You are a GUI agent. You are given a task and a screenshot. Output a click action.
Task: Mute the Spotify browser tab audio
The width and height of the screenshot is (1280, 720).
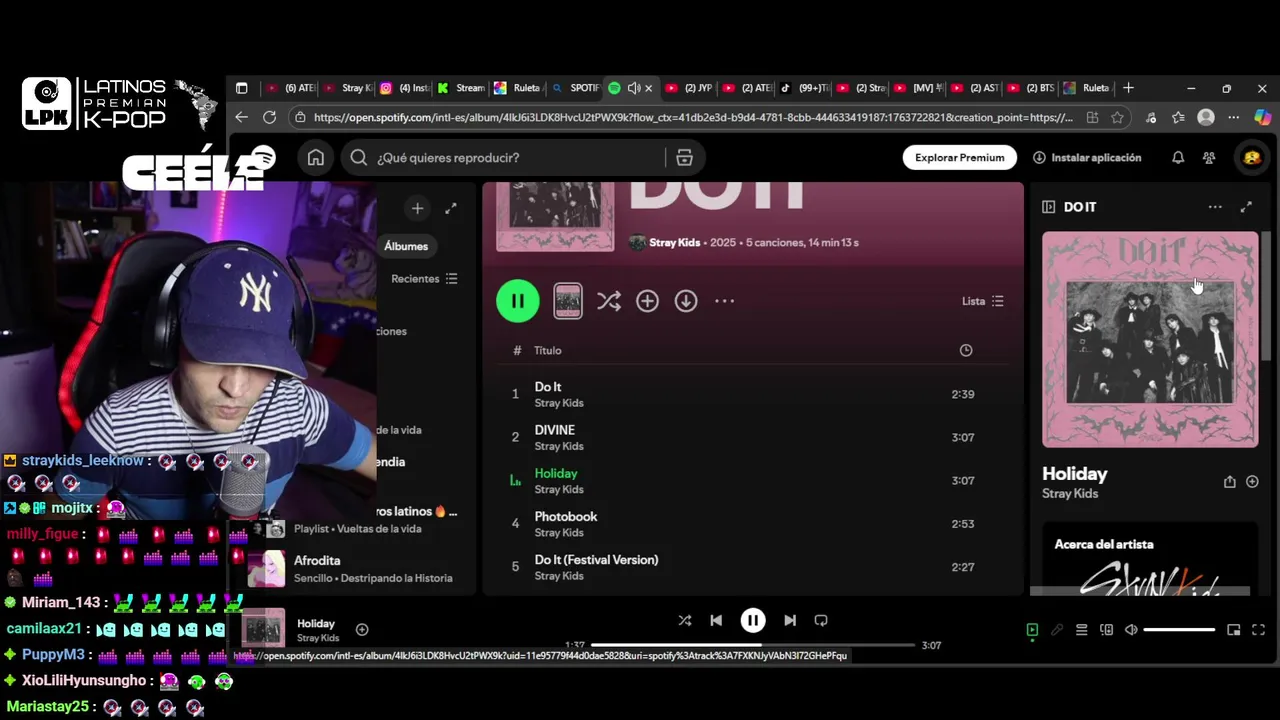pos(633,88)
